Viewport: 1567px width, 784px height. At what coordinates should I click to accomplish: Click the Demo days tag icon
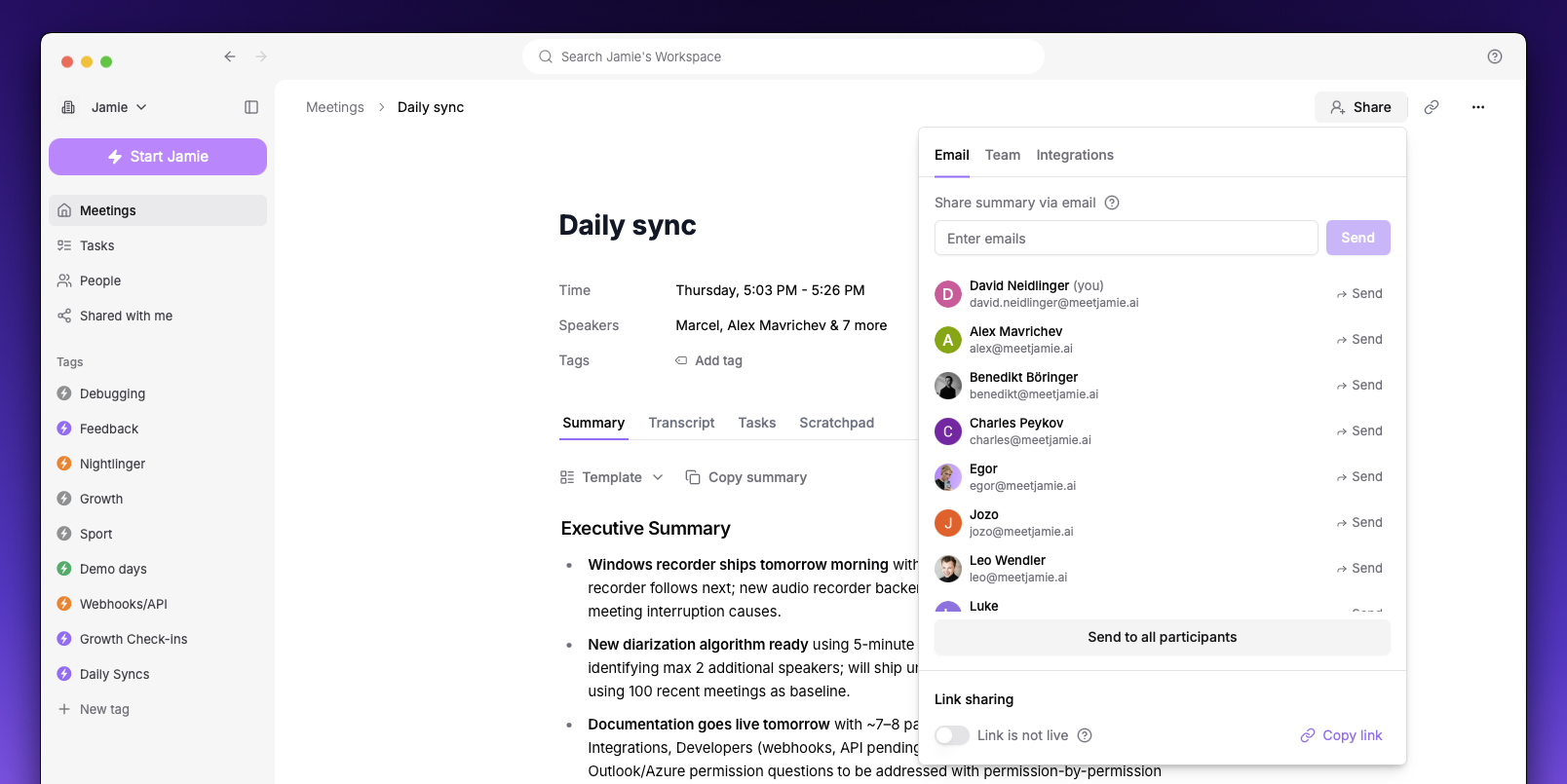64,569
